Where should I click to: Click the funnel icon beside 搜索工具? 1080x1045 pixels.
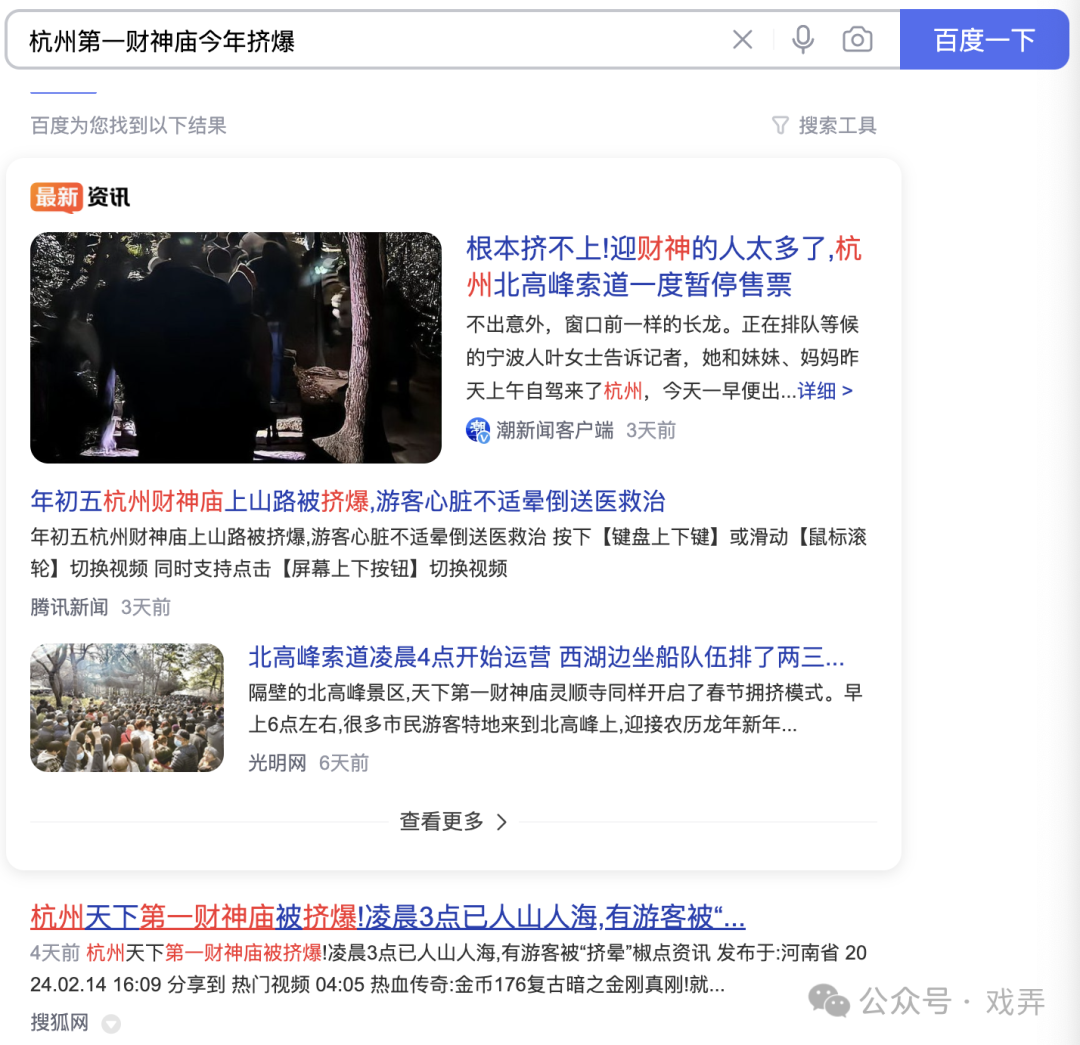click(780, 125)
